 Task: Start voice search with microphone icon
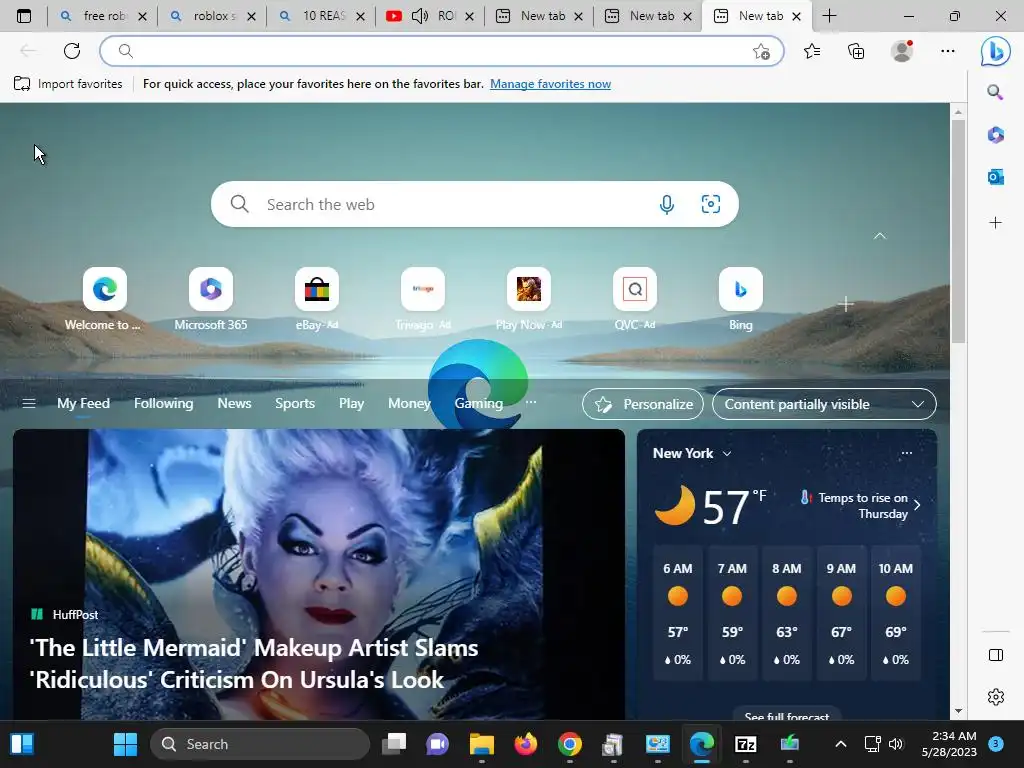pos(666,204)
